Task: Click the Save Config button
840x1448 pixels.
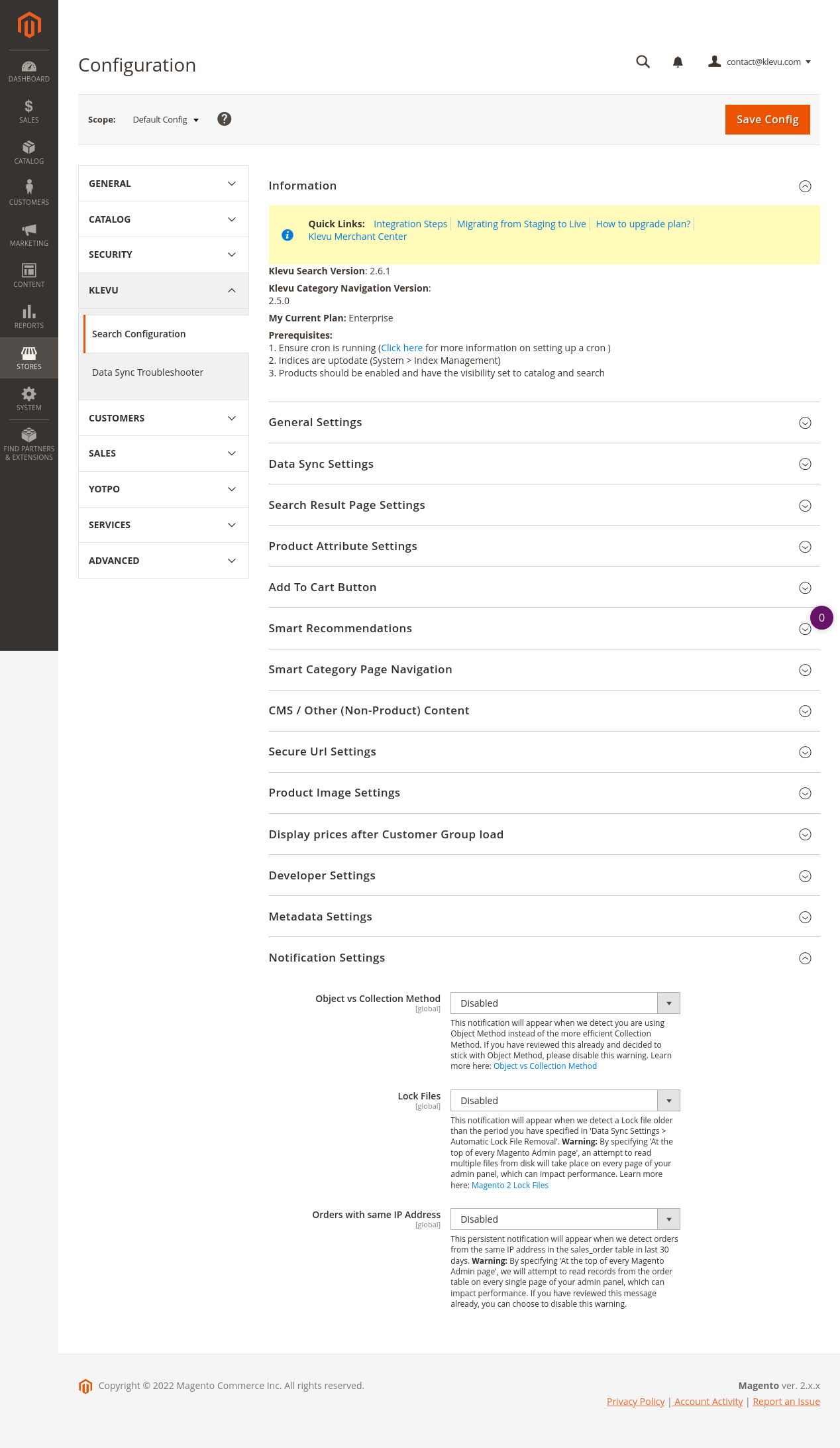Action: pos(767,119)
